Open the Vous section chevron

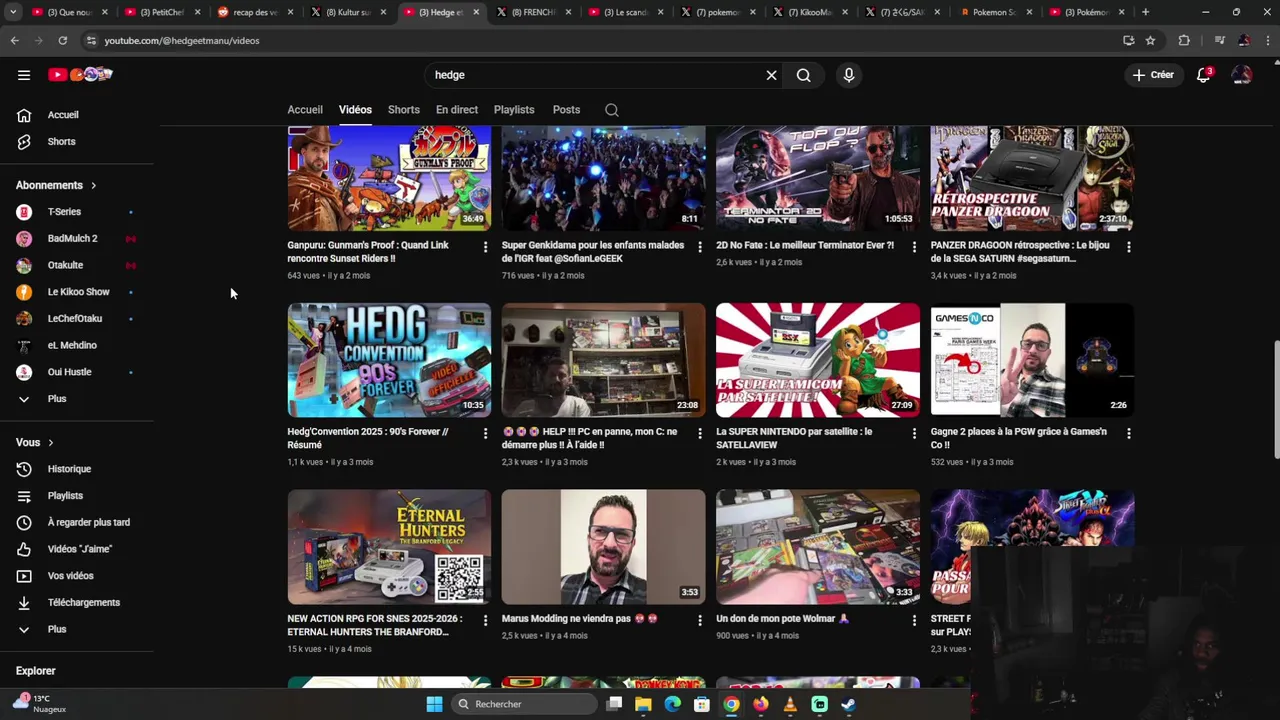(51, 443)
